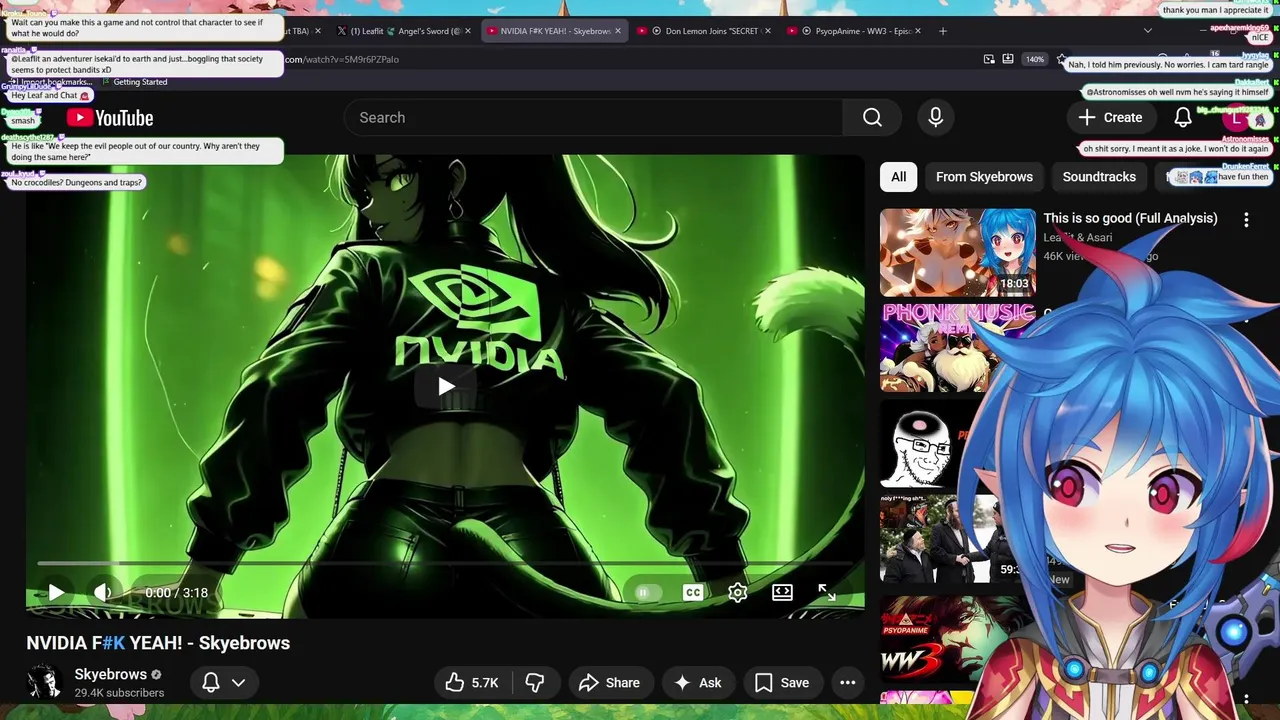Click the picture-in-picture icon in address bar

click(x=989, y=59)
